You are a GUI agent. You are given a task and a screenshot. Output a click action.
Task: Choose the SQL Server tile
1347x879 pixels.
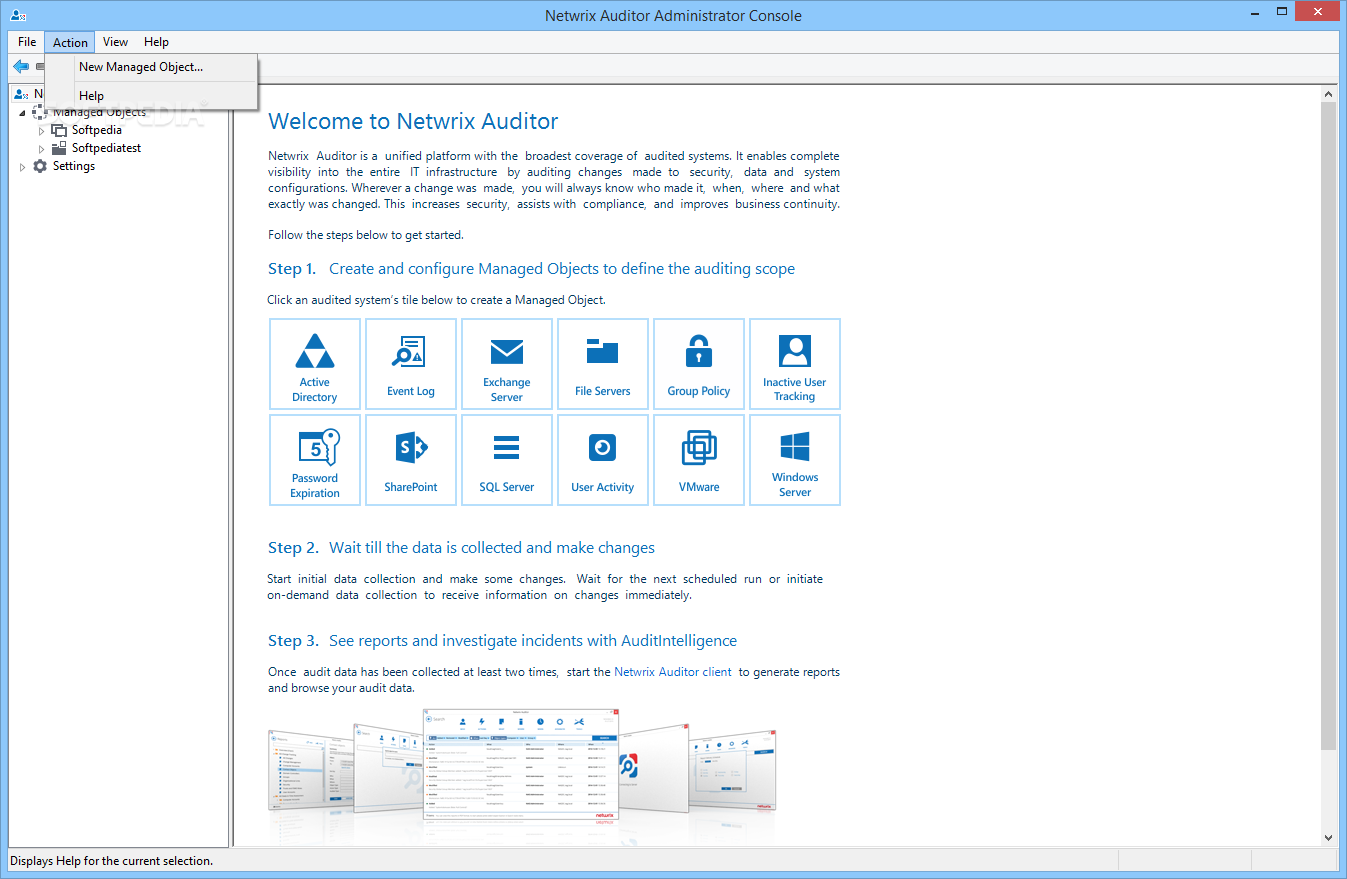507,460
